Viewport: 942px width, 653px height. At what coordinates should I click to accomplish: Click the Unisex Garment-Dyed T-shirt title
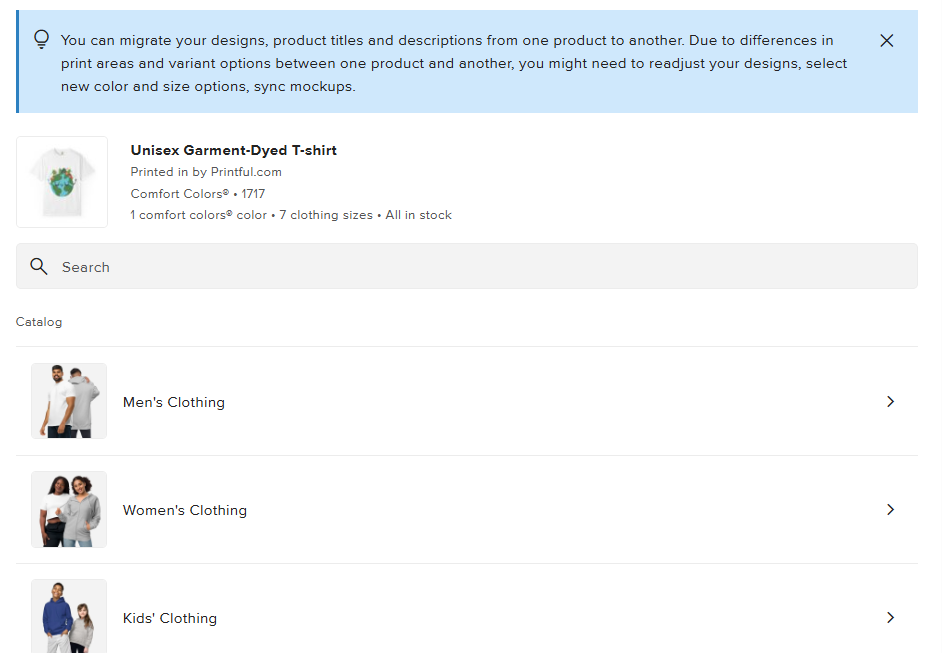tap(234, 150)
